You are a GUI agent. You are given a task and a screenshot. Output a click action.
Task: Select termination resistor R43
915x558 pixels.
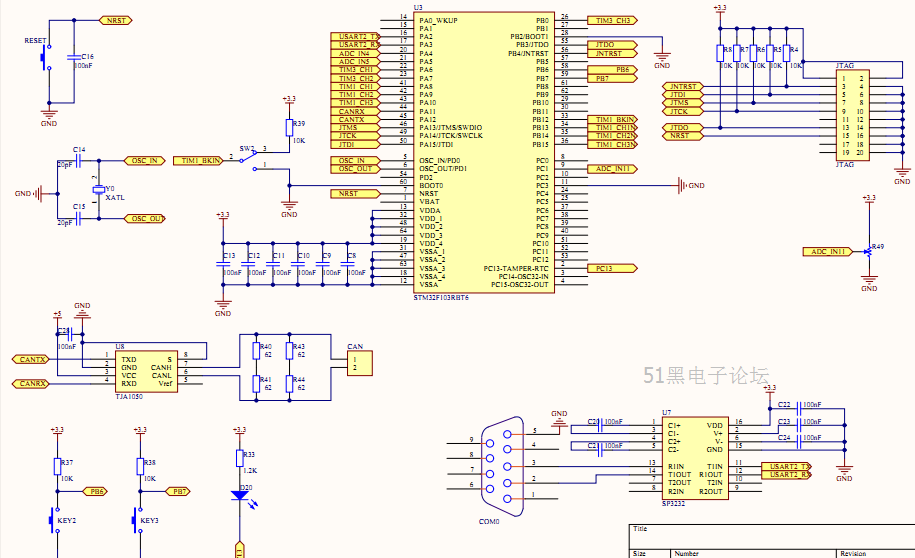click(x=289, y=351)
